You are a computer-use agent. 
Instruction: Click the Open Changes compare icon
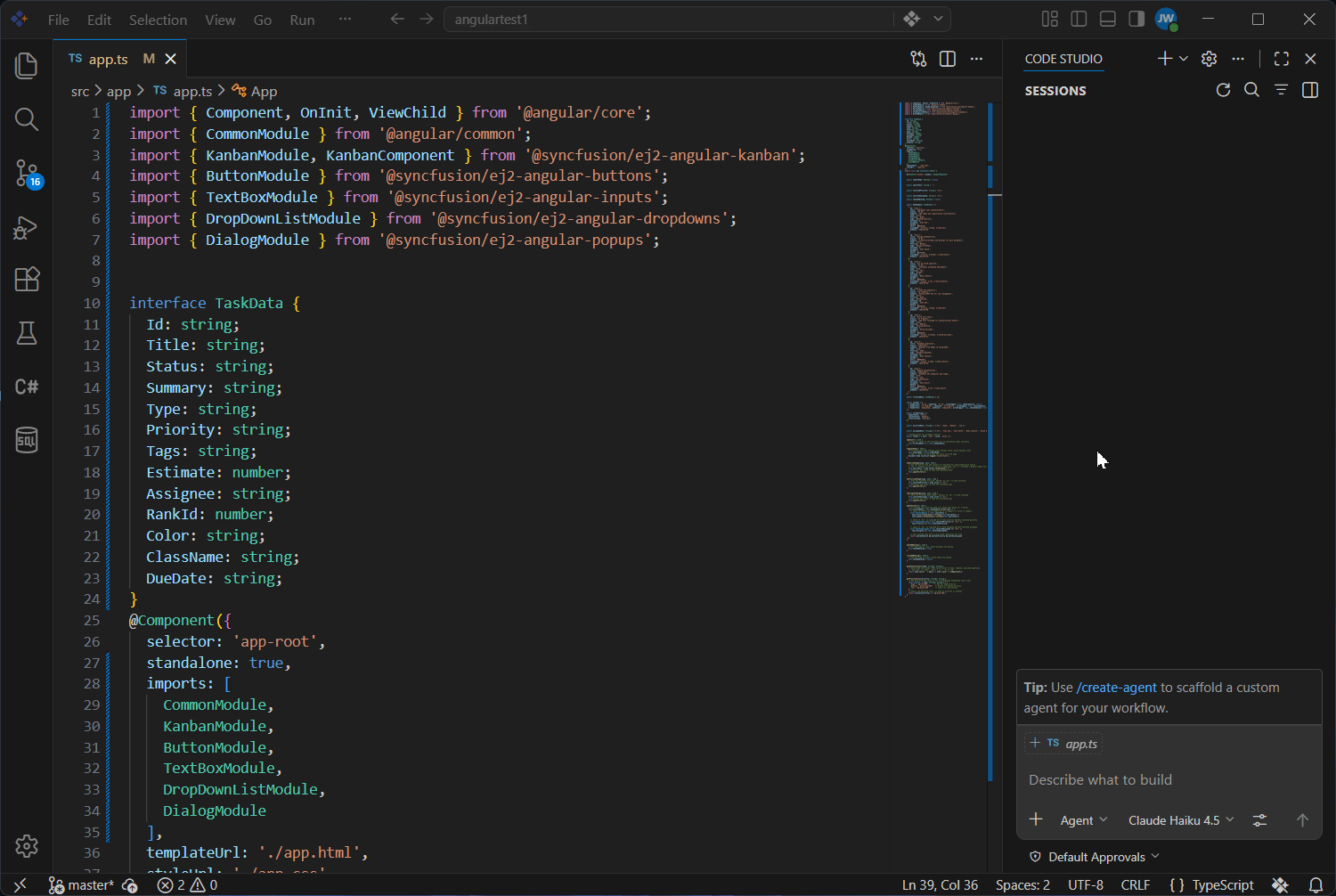coord(918,59)
